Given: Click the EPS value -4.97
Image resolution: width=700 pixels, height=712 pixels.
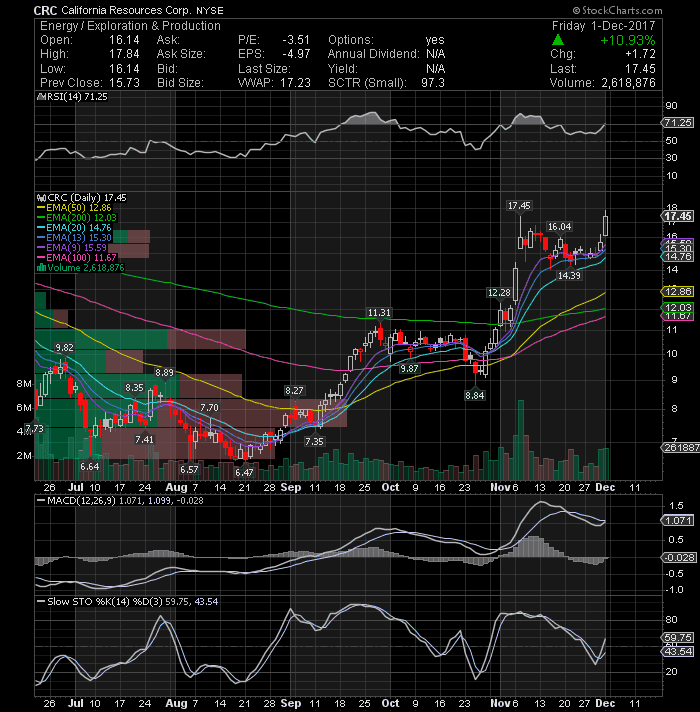Looking at the screenshot, I should click(x=296, y=54).
